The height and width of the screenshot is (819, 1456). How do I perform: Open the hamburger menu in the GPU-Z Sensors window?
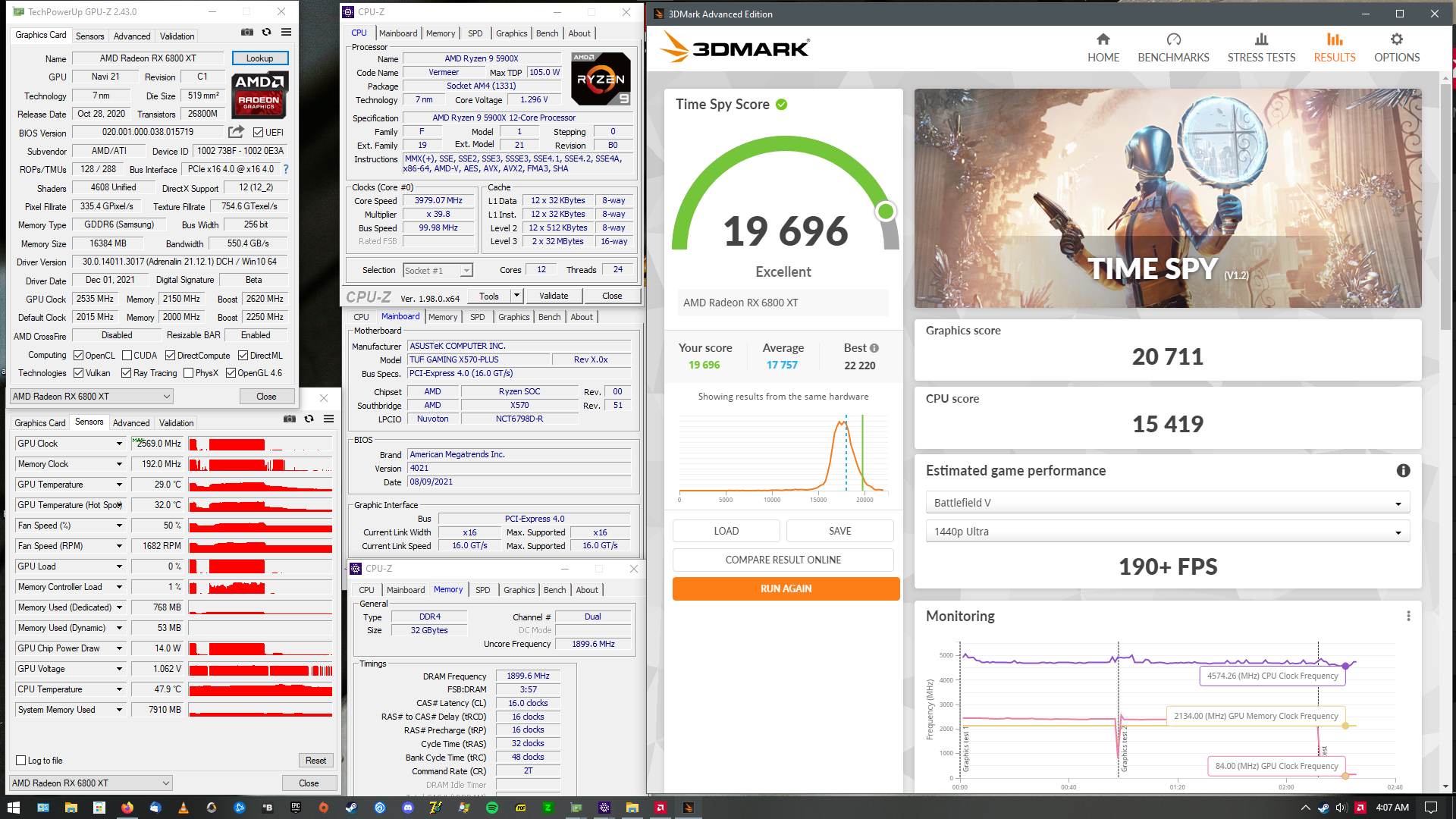coord(328,419)
